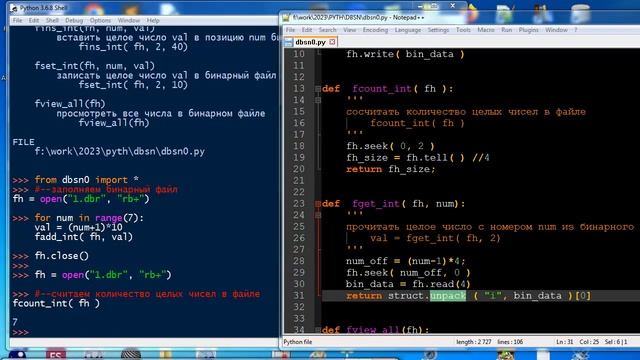This screenshot has height=360, width=640.
Task: Click the 'Python file' status bar entry
Action: click(x=298, y=342)
